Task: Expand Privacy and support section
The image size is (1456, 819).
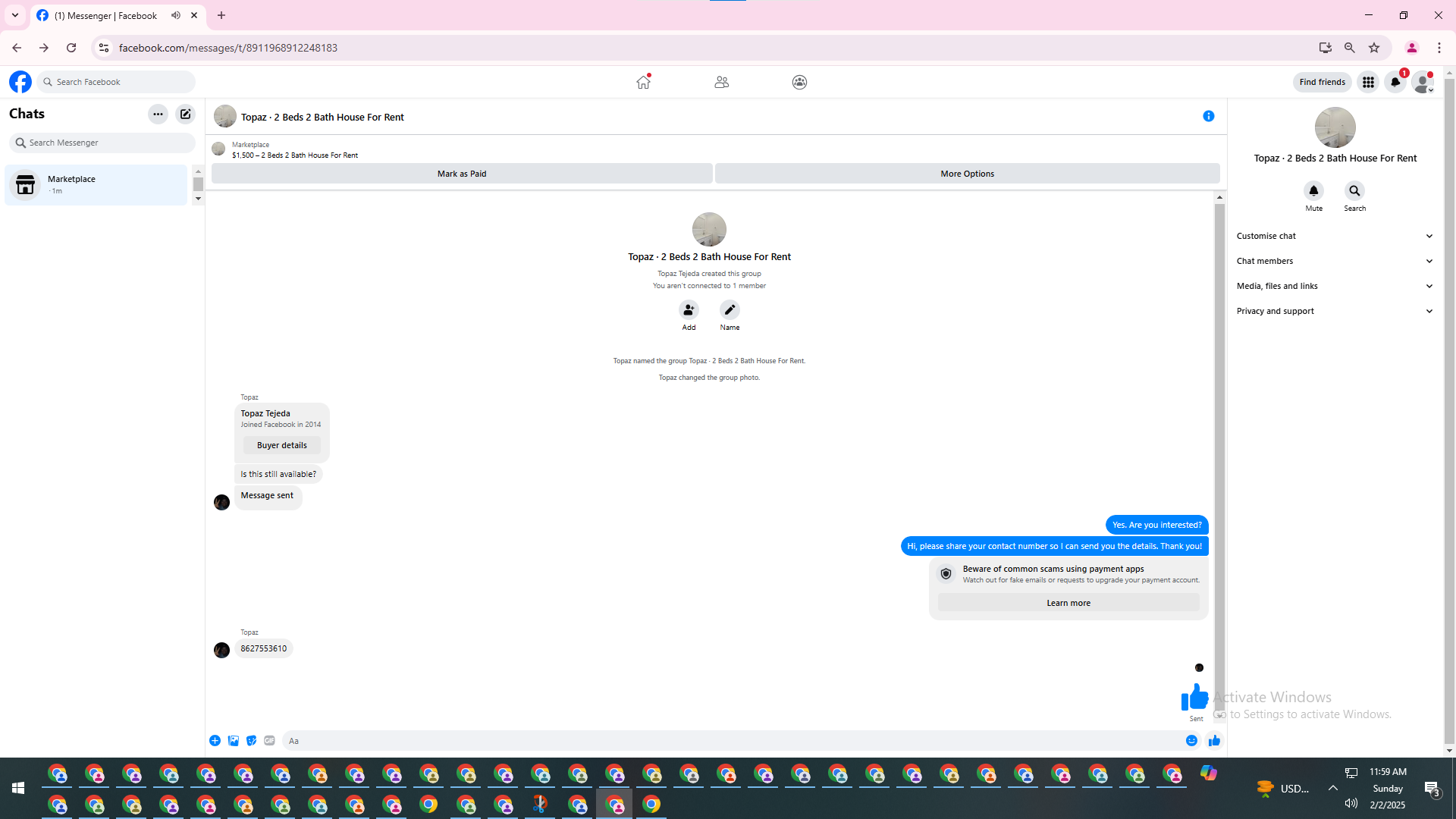Action: [x=1335, y=311]
